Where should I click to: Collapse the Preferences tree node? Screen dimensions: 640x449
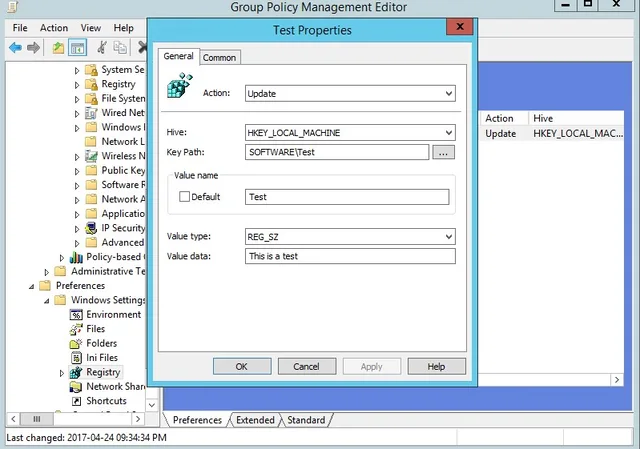31,287
